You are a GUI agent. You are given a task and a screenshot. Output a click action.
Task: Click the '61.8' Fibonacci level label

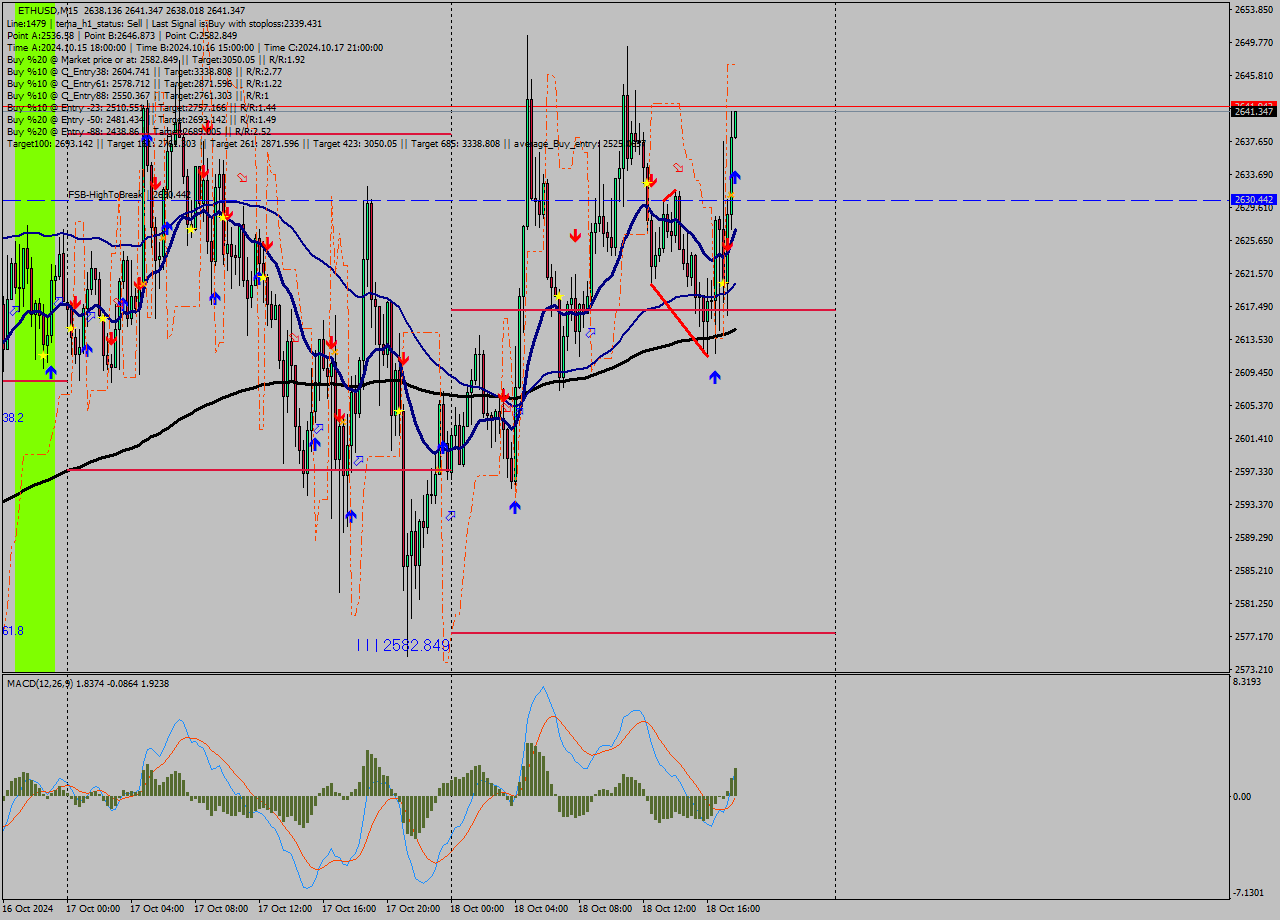click(13, 630)
